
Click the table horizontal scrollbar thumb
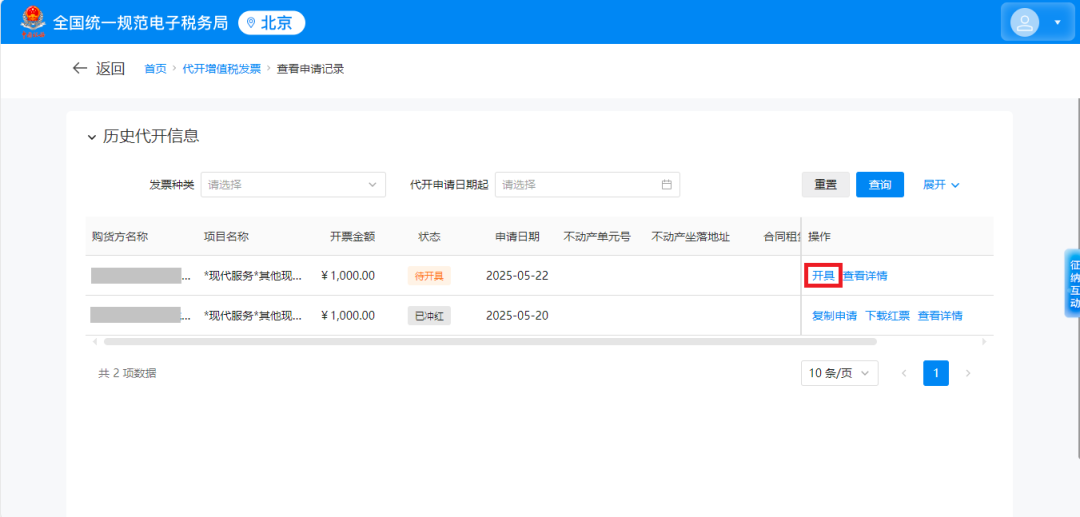tap(490, 341)
